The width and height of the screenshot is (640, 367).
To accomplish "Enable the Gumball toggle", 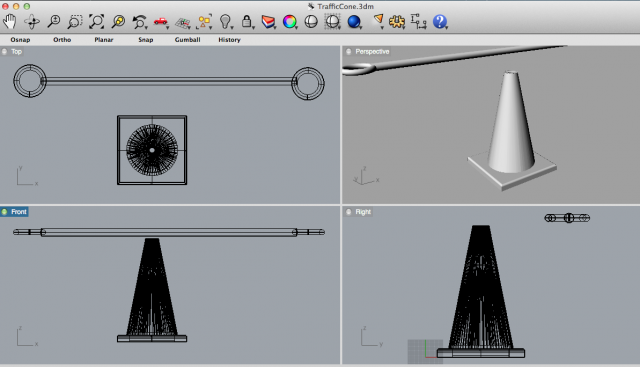I will 187,40.
